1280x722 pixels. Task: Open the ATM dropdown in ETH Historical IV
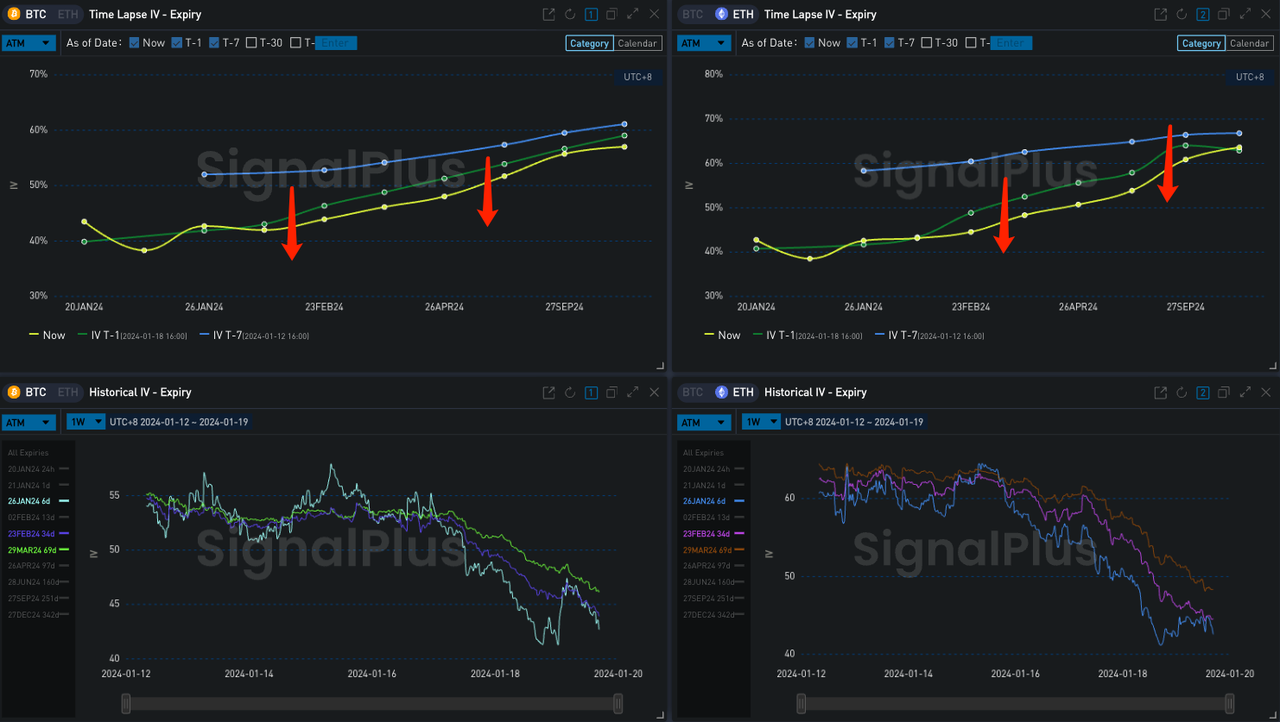pos(703,422)
